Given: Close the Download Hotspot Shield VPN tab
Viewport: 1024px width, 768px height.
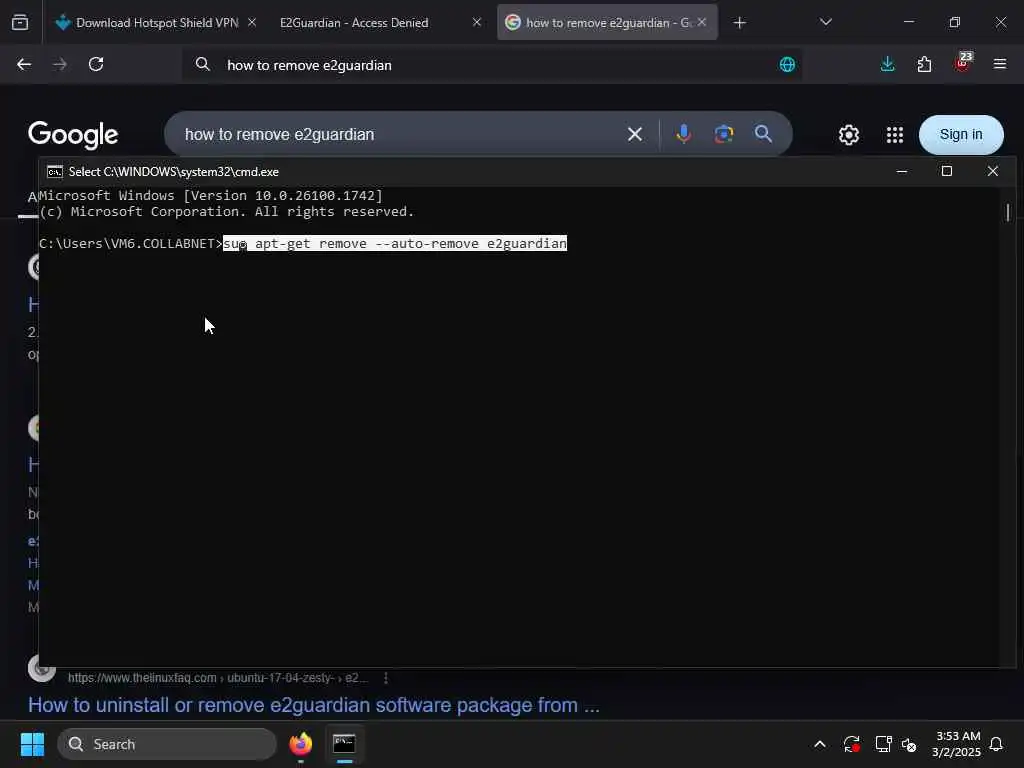Looking at the screenshot, I should point(252,22).
